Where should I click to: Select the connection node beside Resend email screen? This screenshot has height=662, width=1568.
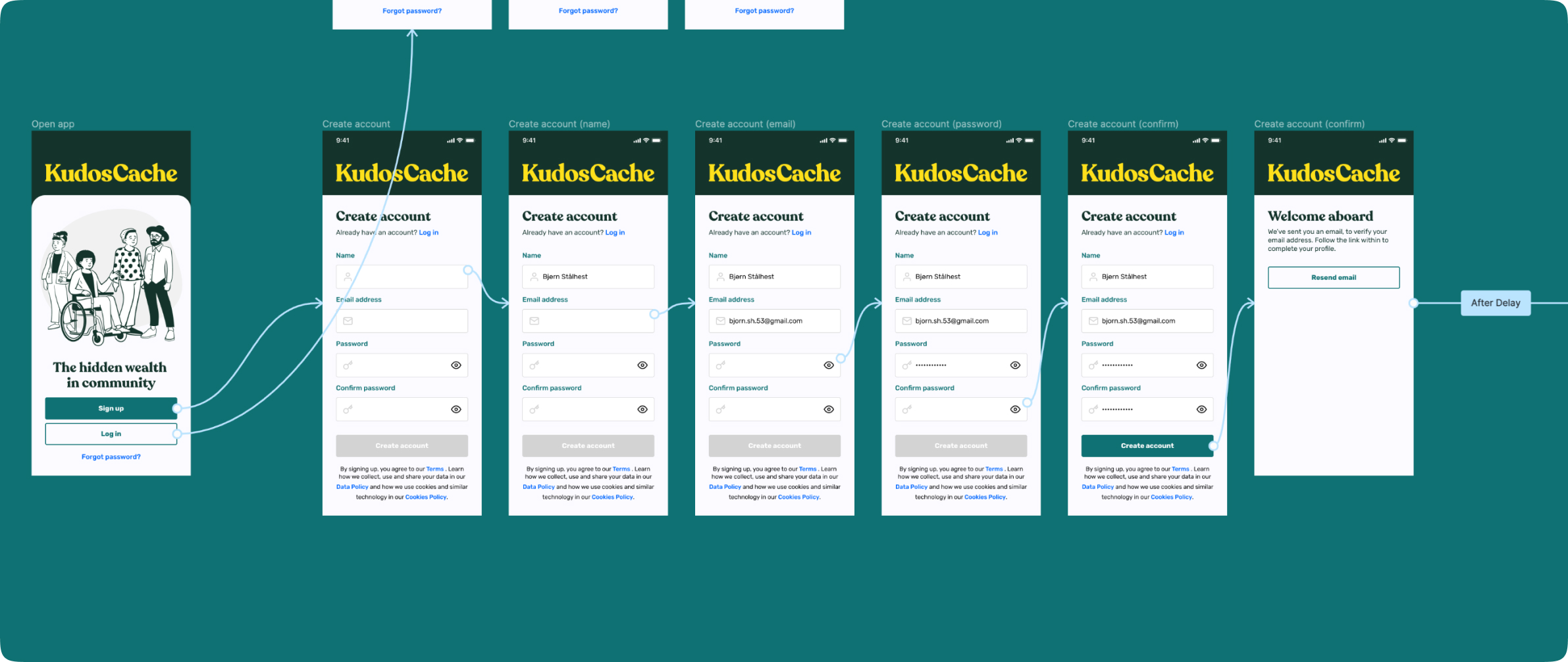click(x=1413, y=303)
